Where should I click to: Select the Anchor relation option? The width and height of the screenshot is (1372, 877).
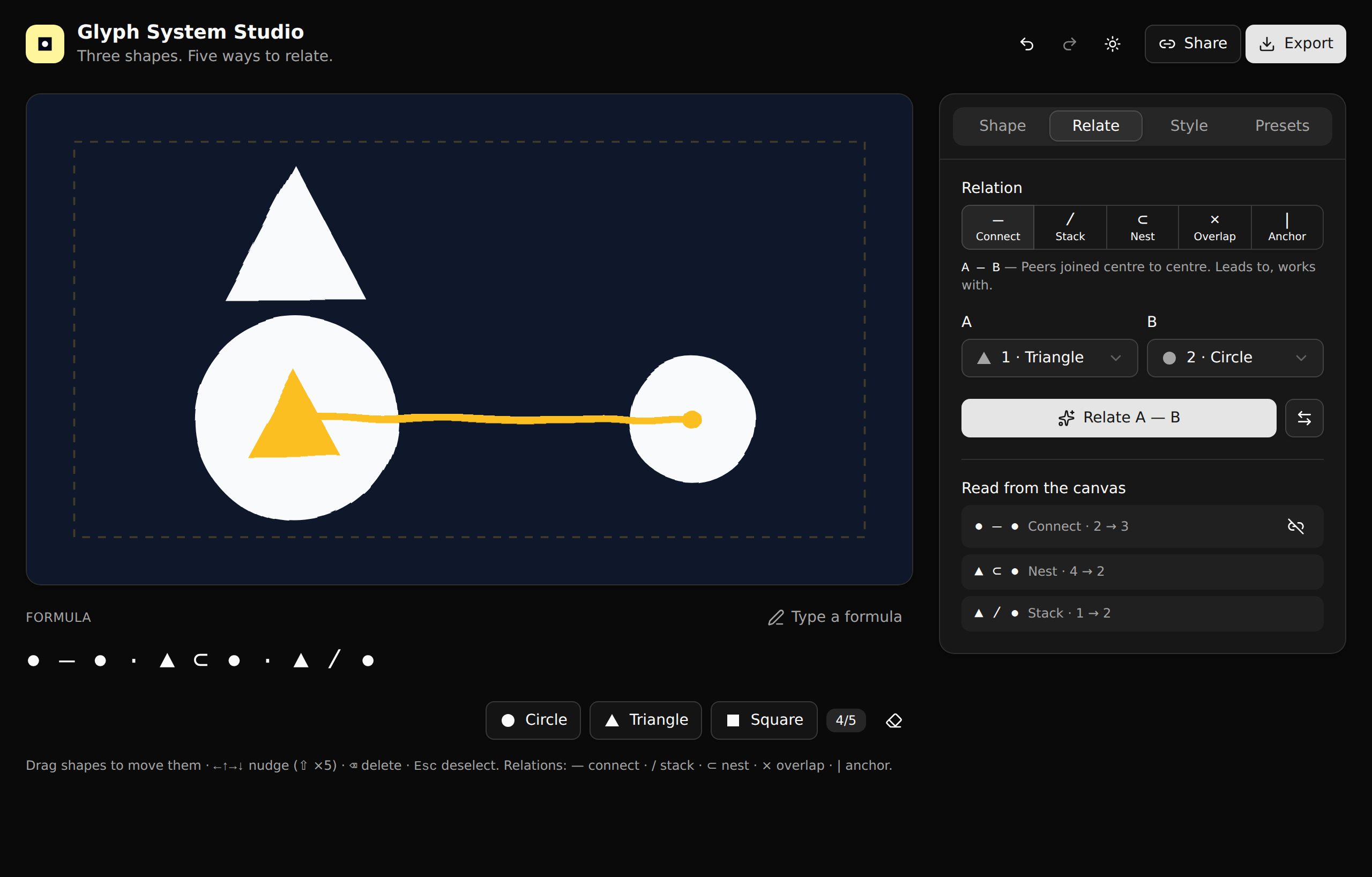click(1287, 227)
